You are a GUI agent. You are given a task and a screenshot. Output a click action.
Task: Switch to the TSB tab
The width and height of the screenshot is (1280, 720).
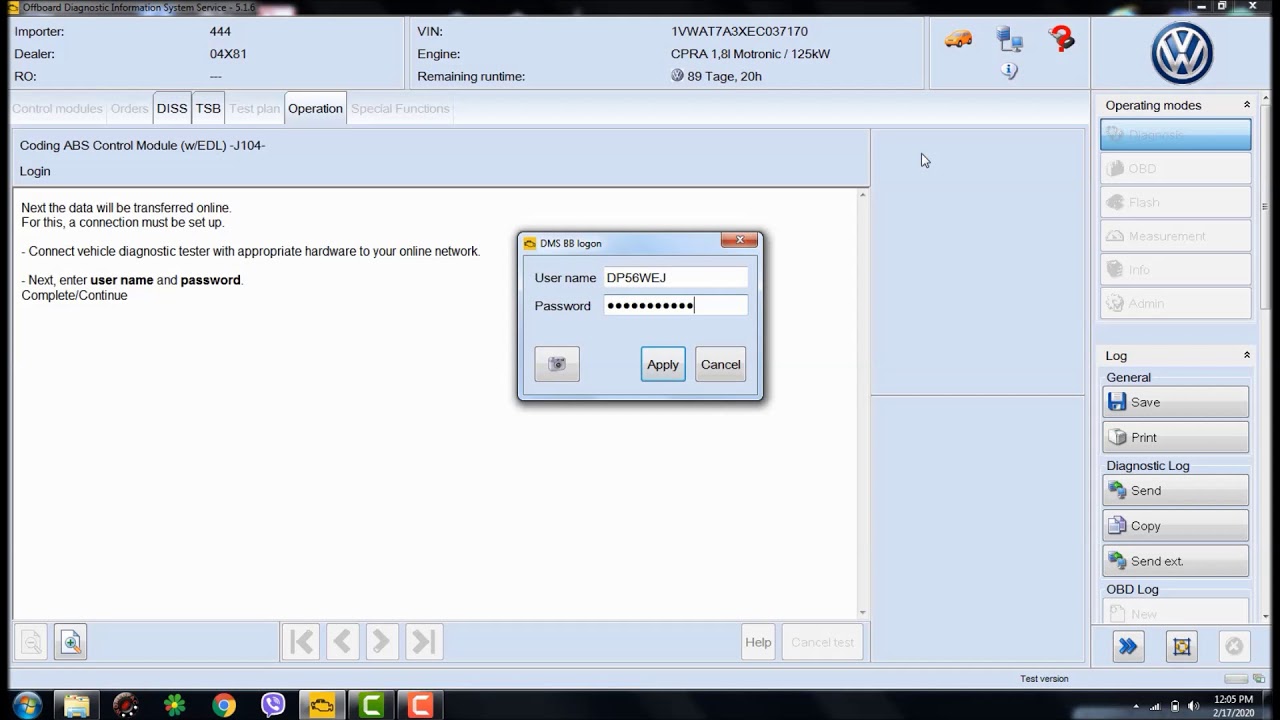click(x=208, y=108)
